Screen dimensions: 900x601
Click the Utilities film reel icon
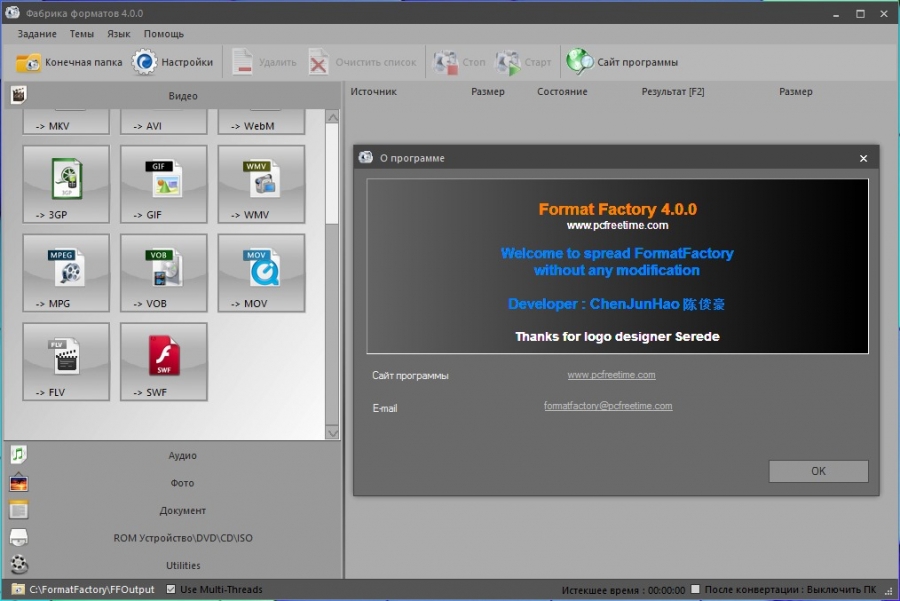click(18, 565)
